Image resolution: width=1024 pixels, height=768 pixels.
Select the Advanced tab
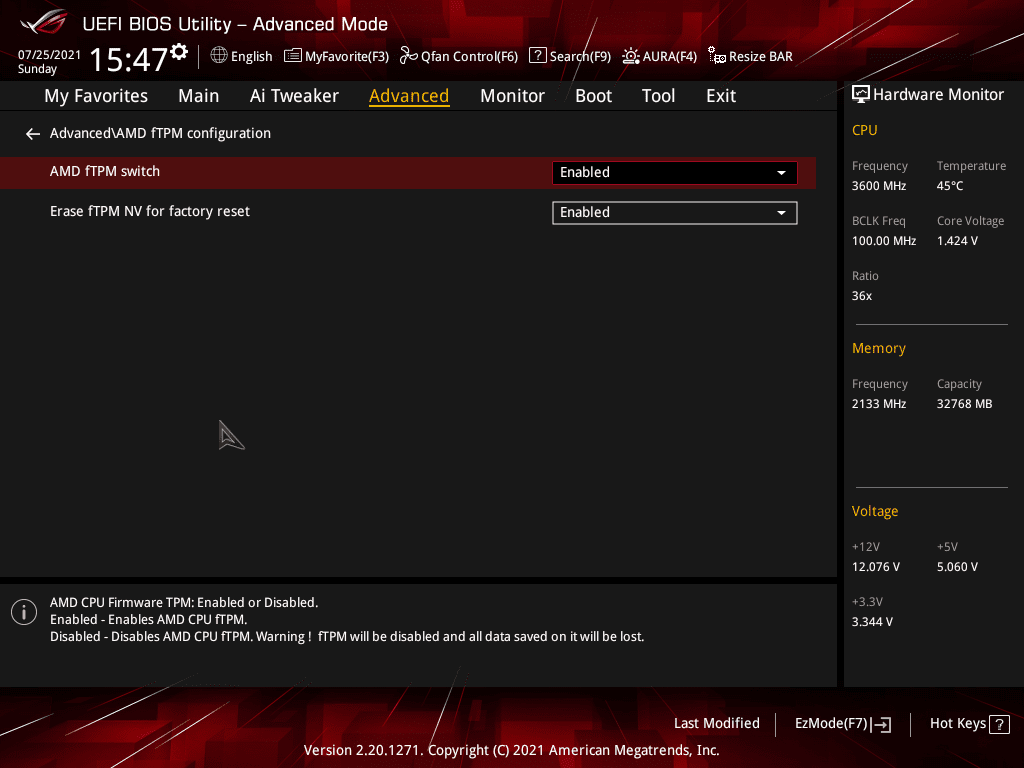(409, 96)
